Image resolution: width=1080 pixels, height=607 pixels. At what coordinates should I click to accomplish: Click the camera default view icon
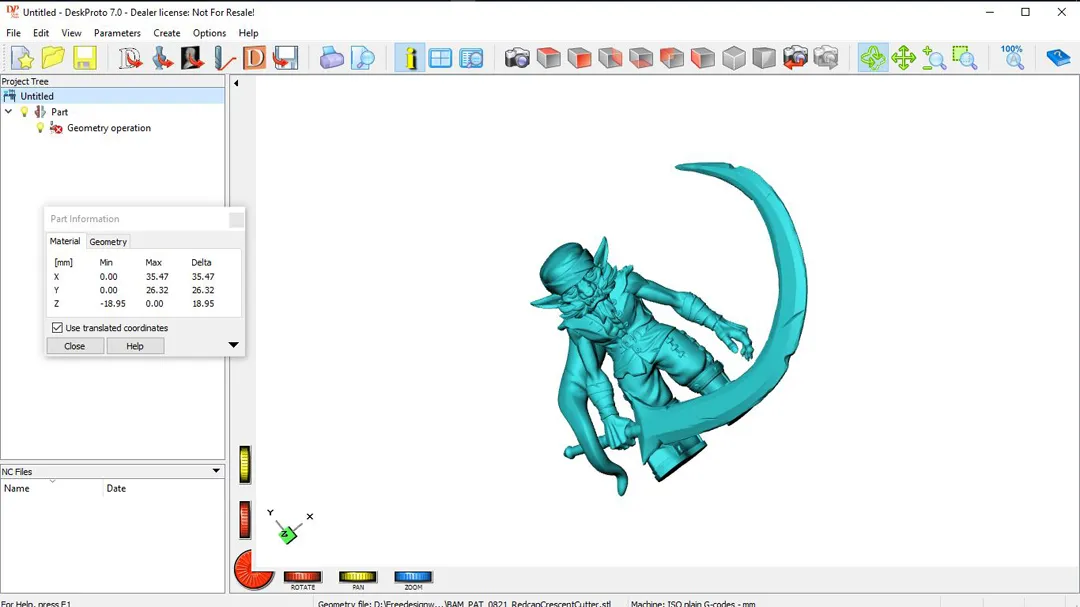(517, 58)
